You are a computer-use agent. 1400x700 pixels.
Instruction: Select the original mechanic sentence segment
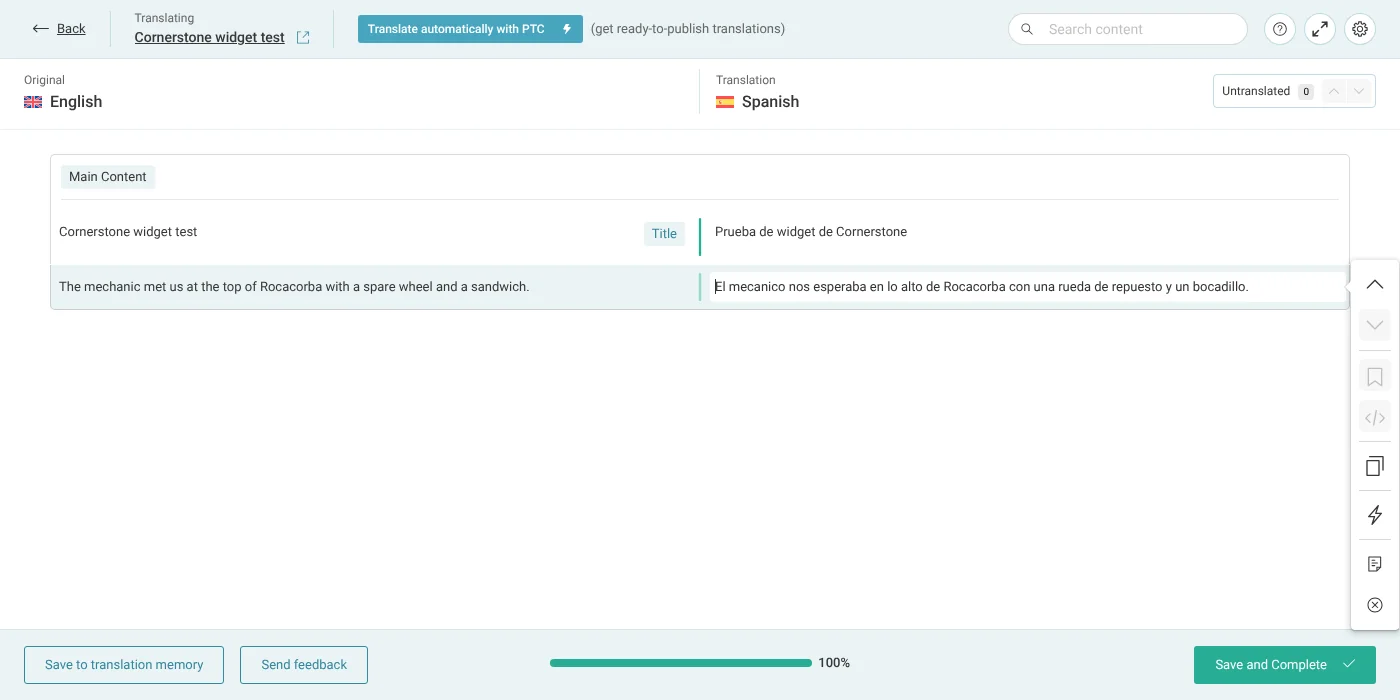click(x=294, y=287)
